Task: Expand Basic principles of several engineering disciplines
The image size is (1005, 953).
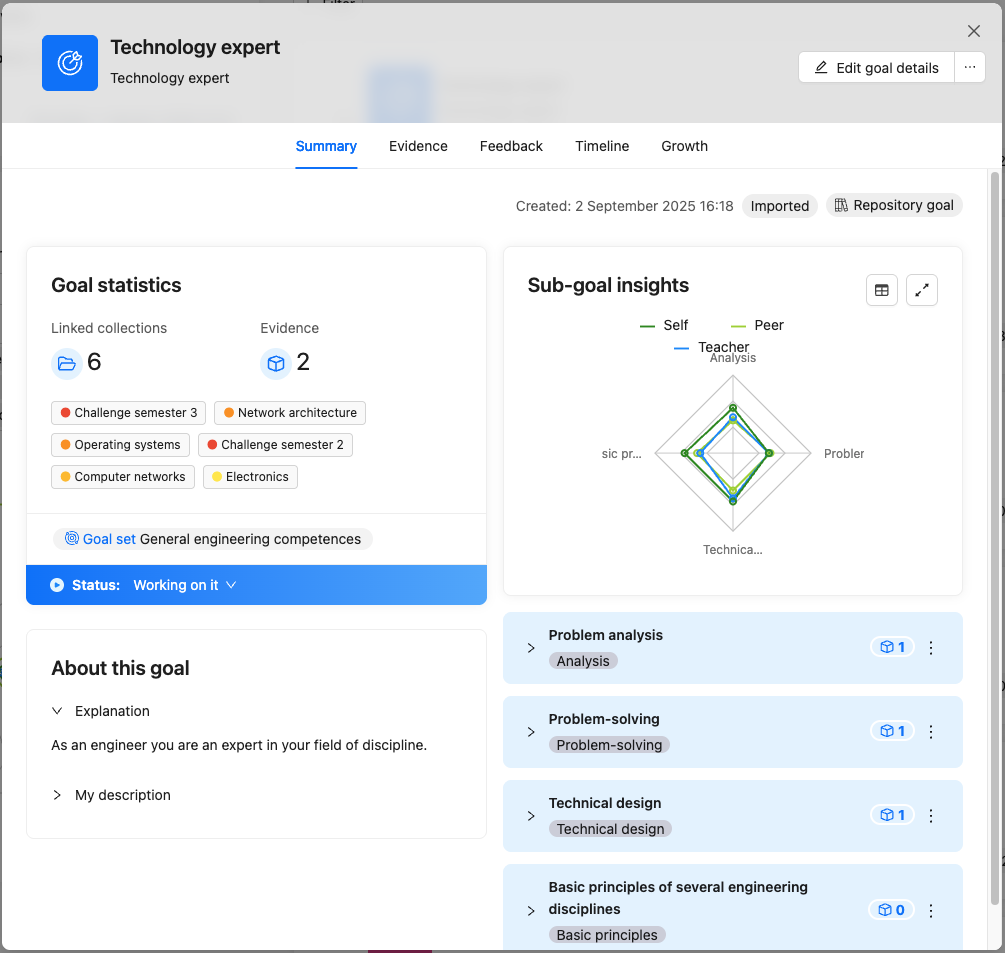Action: click(x=531, y=911)
